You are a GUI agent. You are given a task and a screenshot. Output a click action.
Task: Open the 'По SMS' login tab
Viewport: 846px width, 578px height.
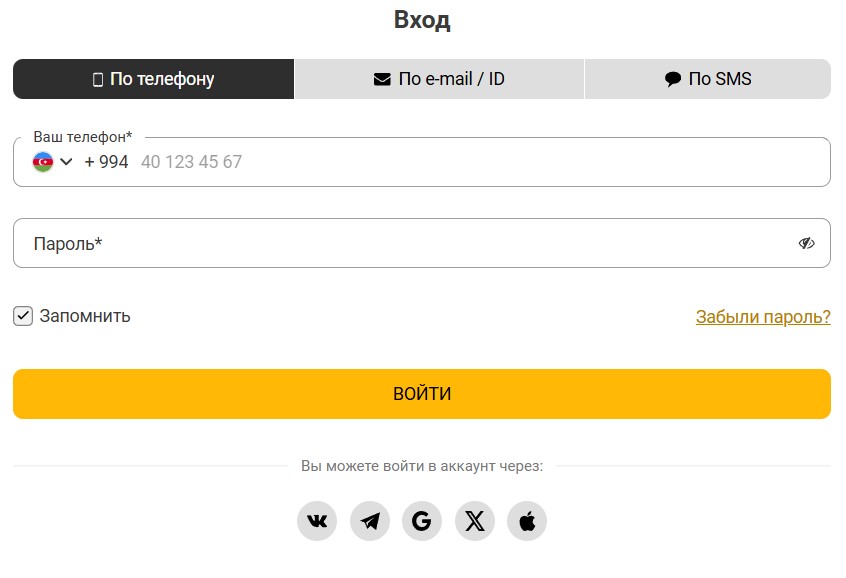tap(708, 79)
